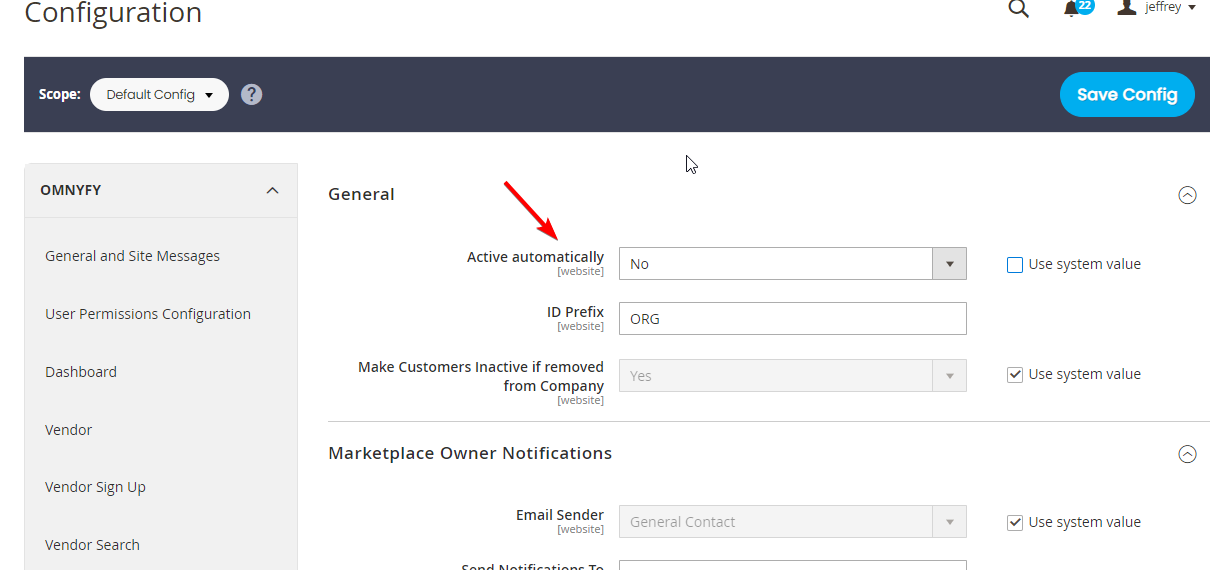This screenshot has width=1224, height=570.
Task: Open the search magnifier icon
Action: point(1018,9)
